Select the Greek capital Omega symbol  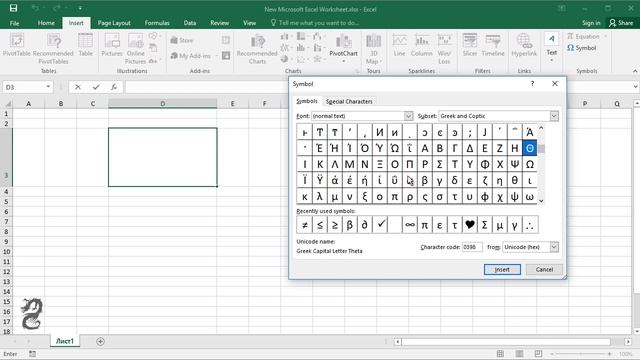click(530, 164)
